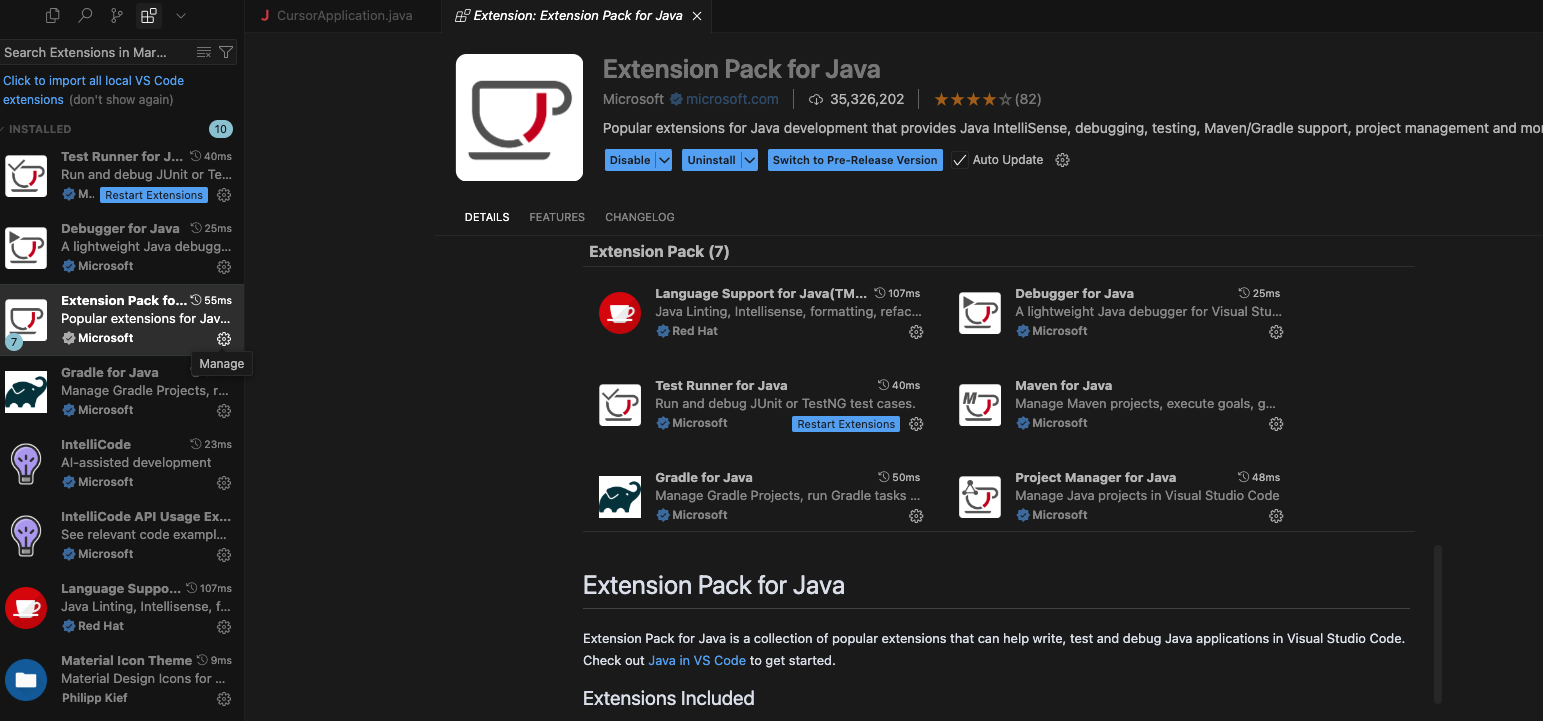Image resolution: width=1543 pixels, height=721 pixels.
Task: Open the microsoft.com publisher link
Action: (732, 99)
